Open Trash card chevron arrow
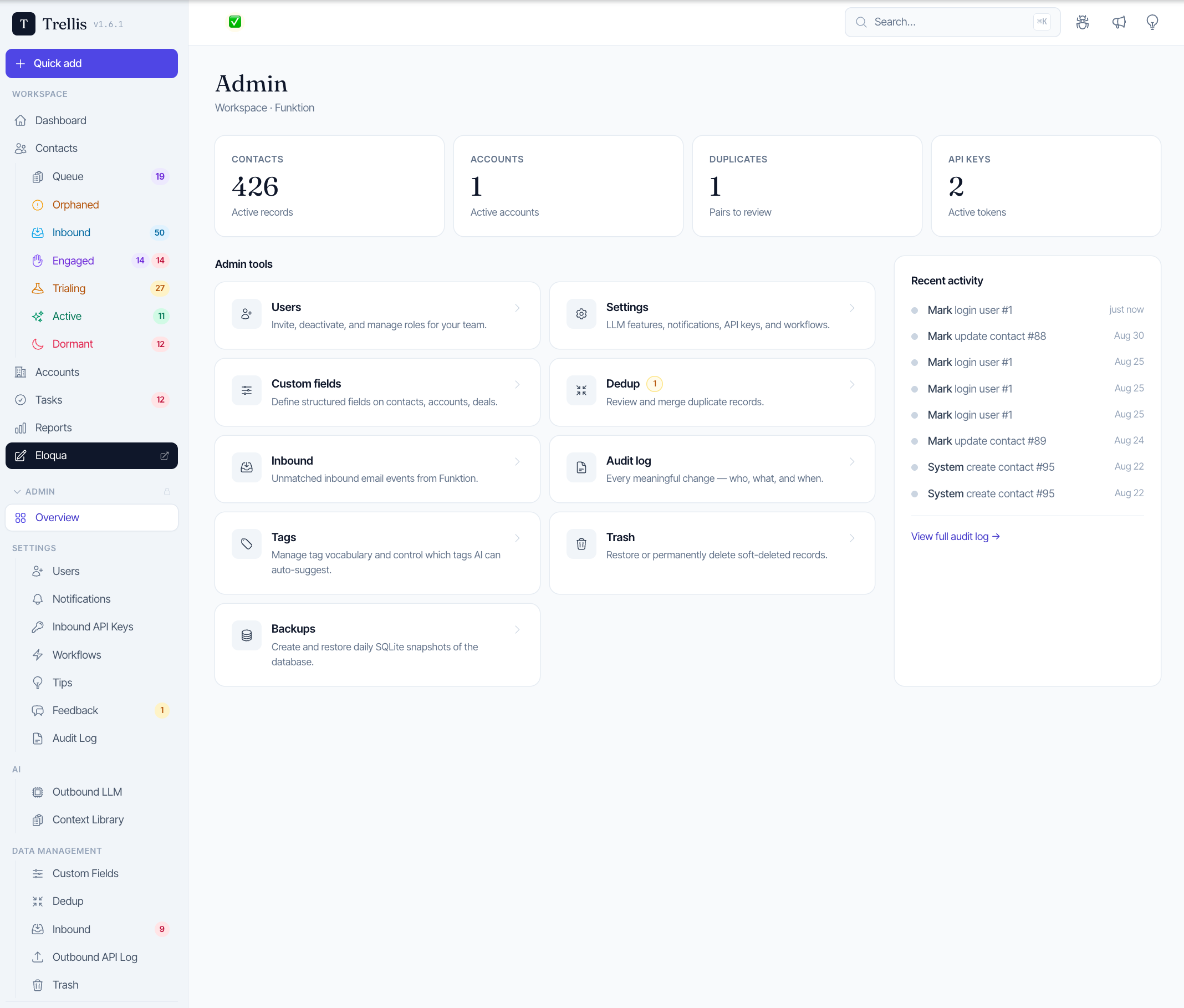1184x1008 pixels. coord(851,538)
